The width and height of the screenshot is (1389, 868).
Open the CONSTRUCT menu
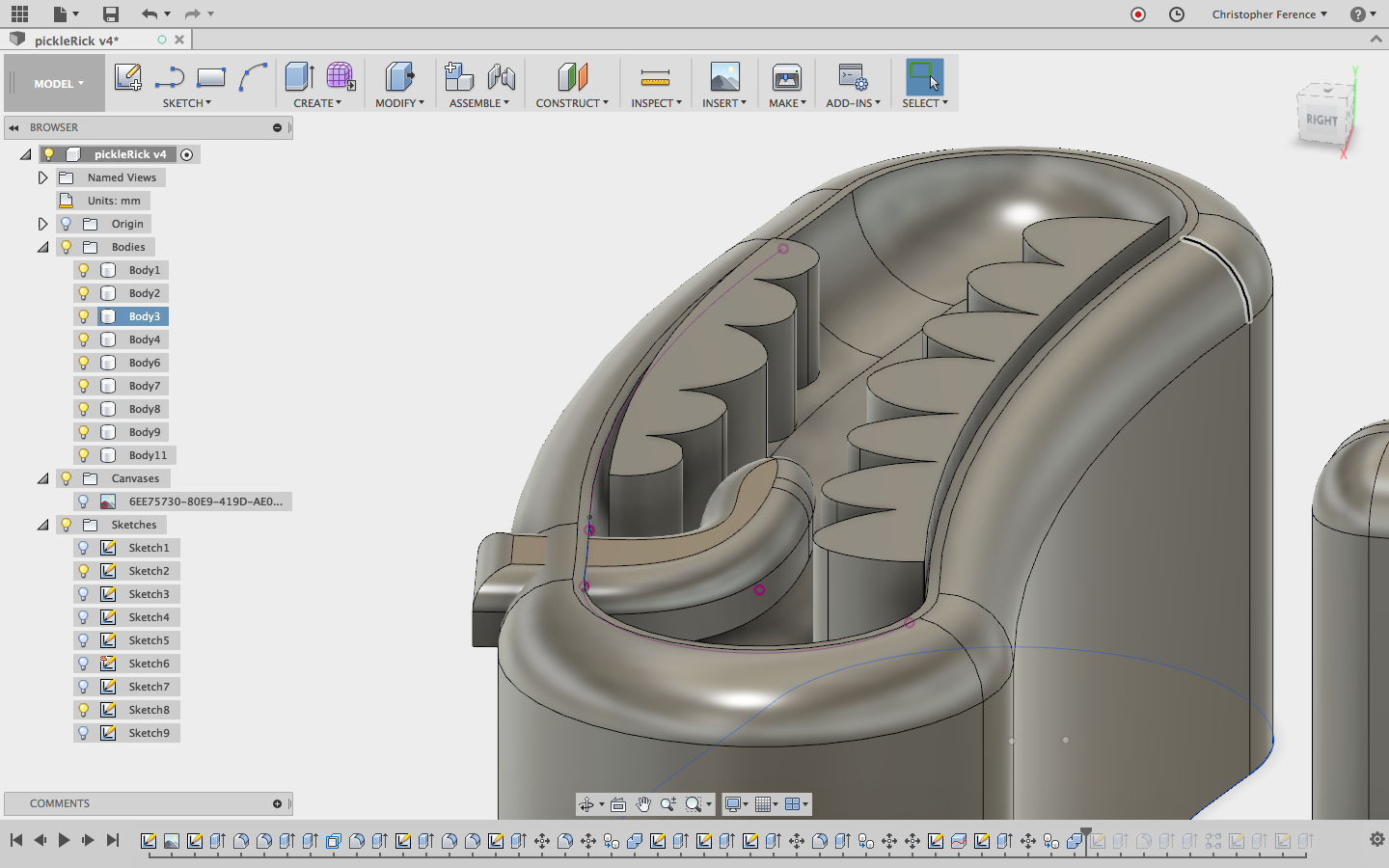tap(571, 103)
